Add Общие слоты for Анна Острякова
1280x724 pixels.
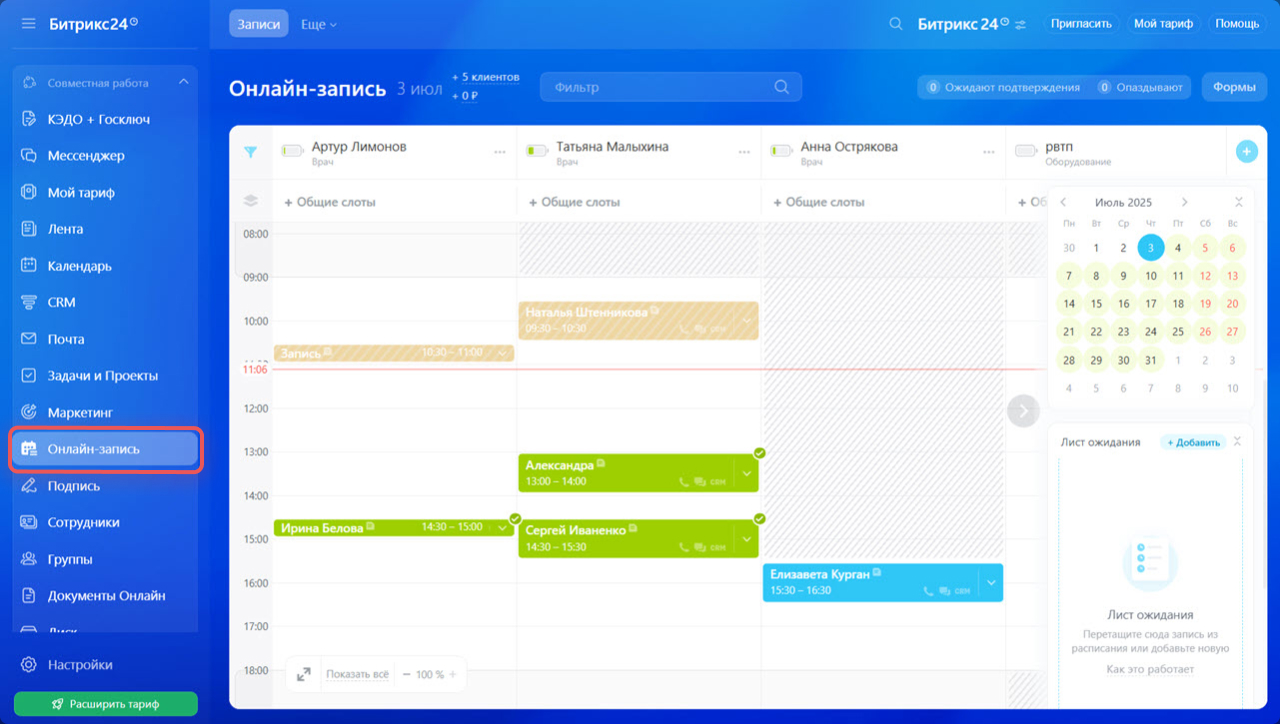pos(820,202)
